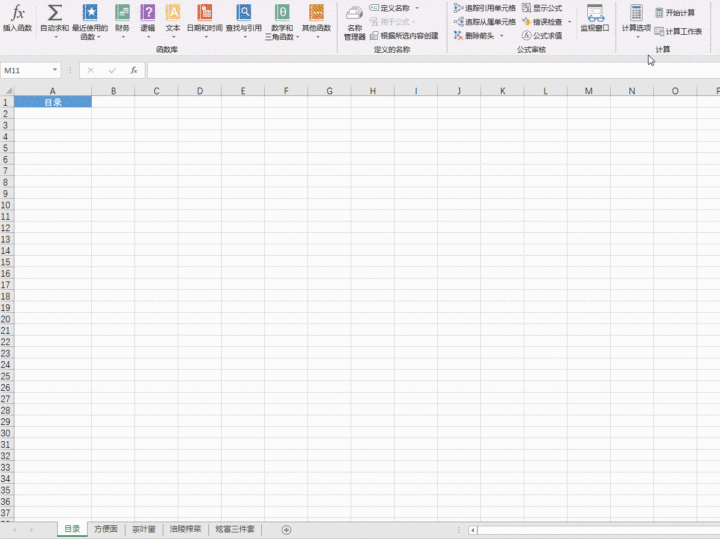Click Create from Selection (根据所选内容创建)
This screenshot has height=539, width=720.
click(x=404, y=35)
